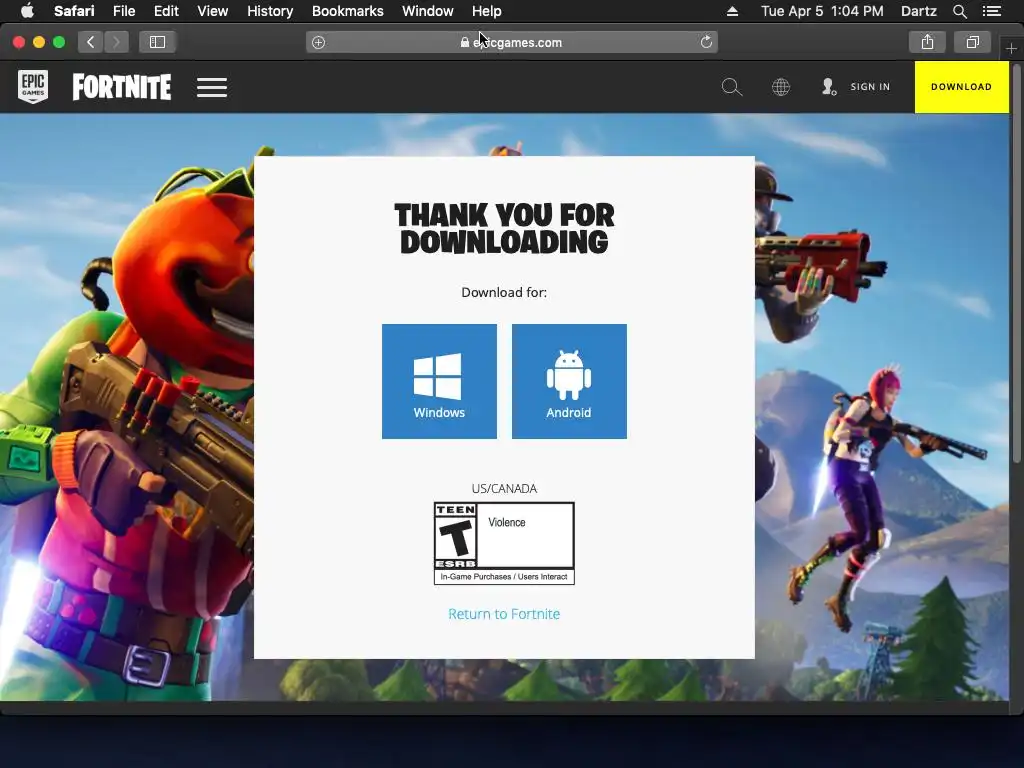Open the Bookmarks menu

point(347,11)
